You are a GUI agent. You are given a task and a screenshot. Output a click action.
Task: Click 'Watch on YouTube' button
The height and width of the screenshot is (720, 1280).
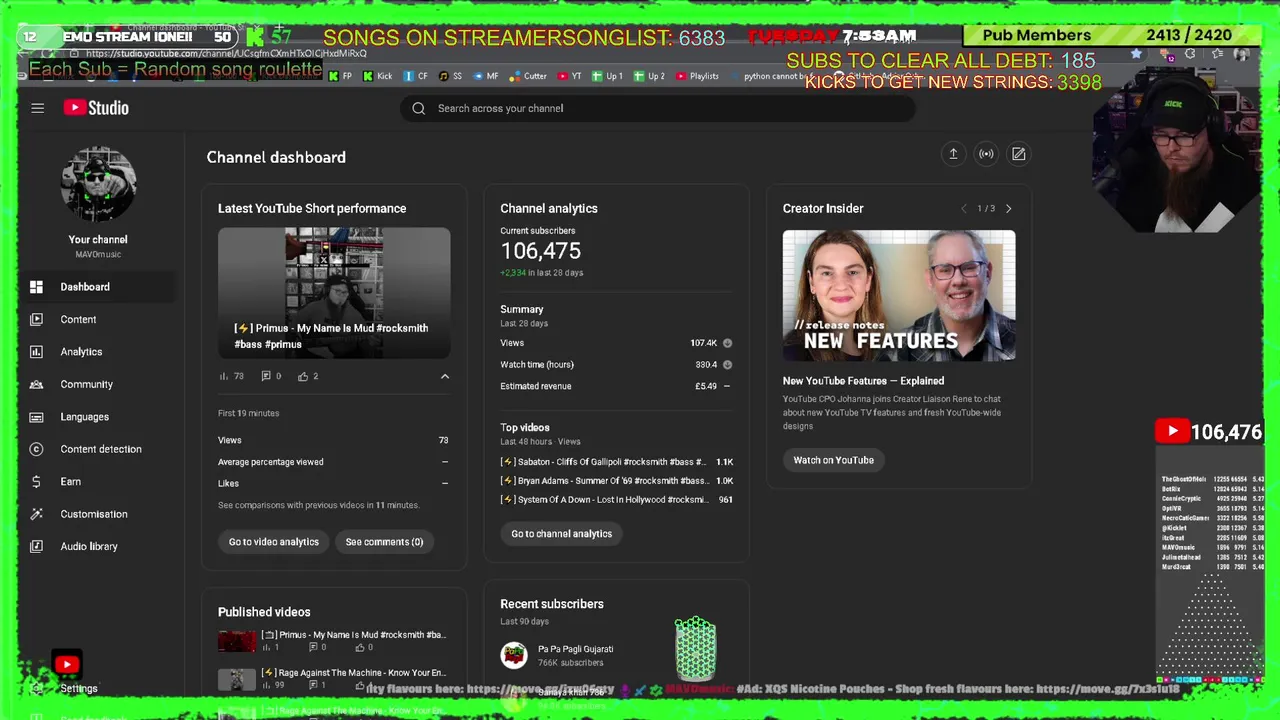[833, 460]
